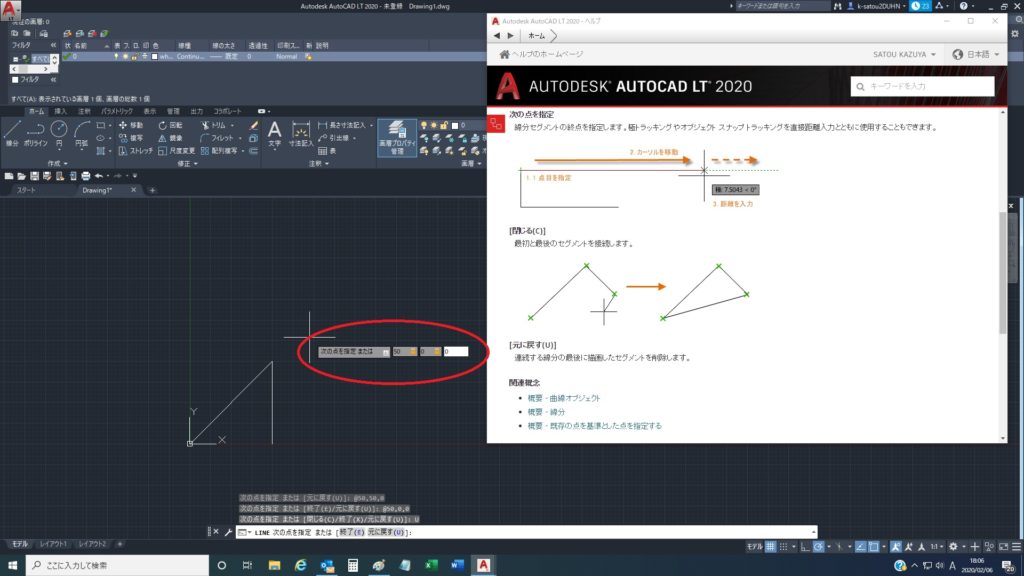
Task: Toggle the grid display in status bar
Action: (771, 547)
